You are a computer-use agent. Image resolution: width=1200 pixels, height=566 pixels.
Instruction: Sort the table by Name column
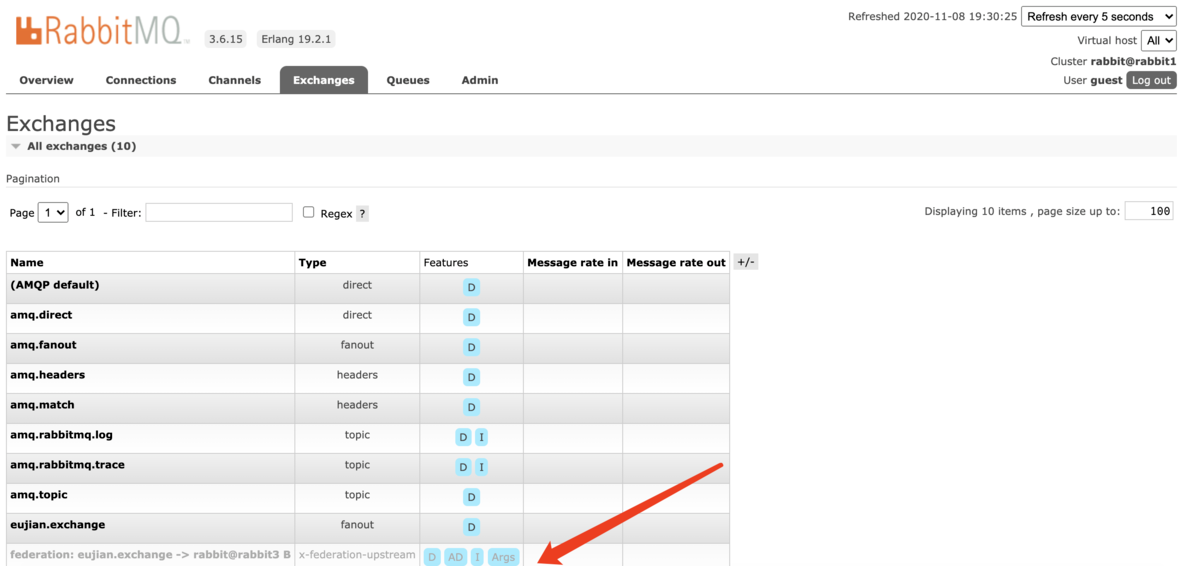(27, 263)
